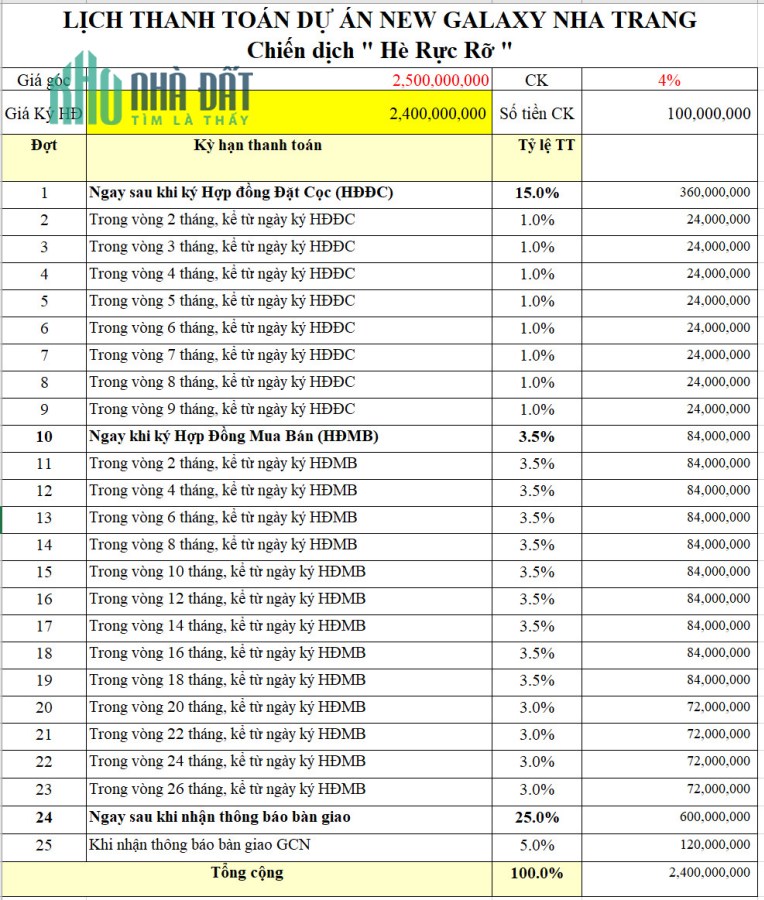Click Trong vòng 7 tháng, kể từ ngày ký HĐĐC
This screenshot has height=900, width=764.
pyautogui.click(x=222, y=355)
